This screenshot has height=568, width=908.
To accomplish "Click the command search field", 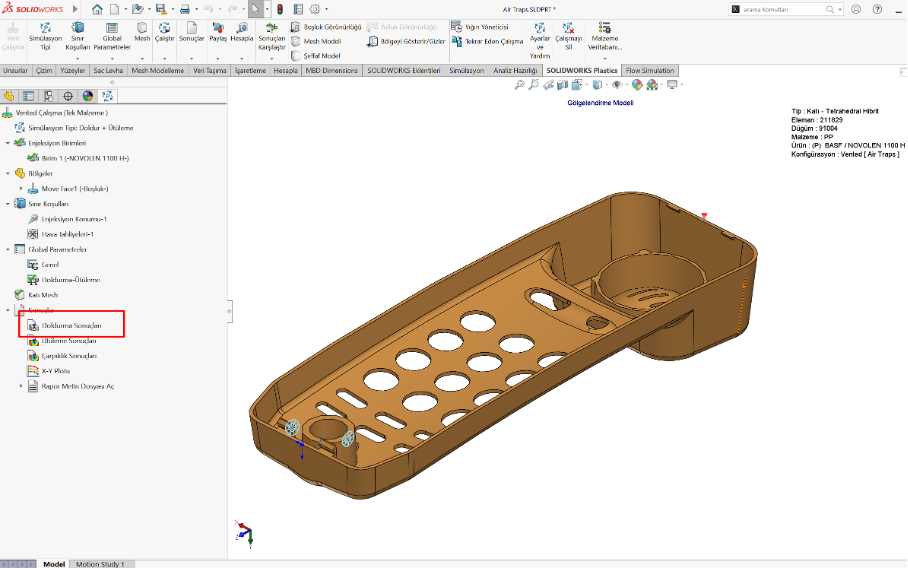I will (x=782, y=9).
